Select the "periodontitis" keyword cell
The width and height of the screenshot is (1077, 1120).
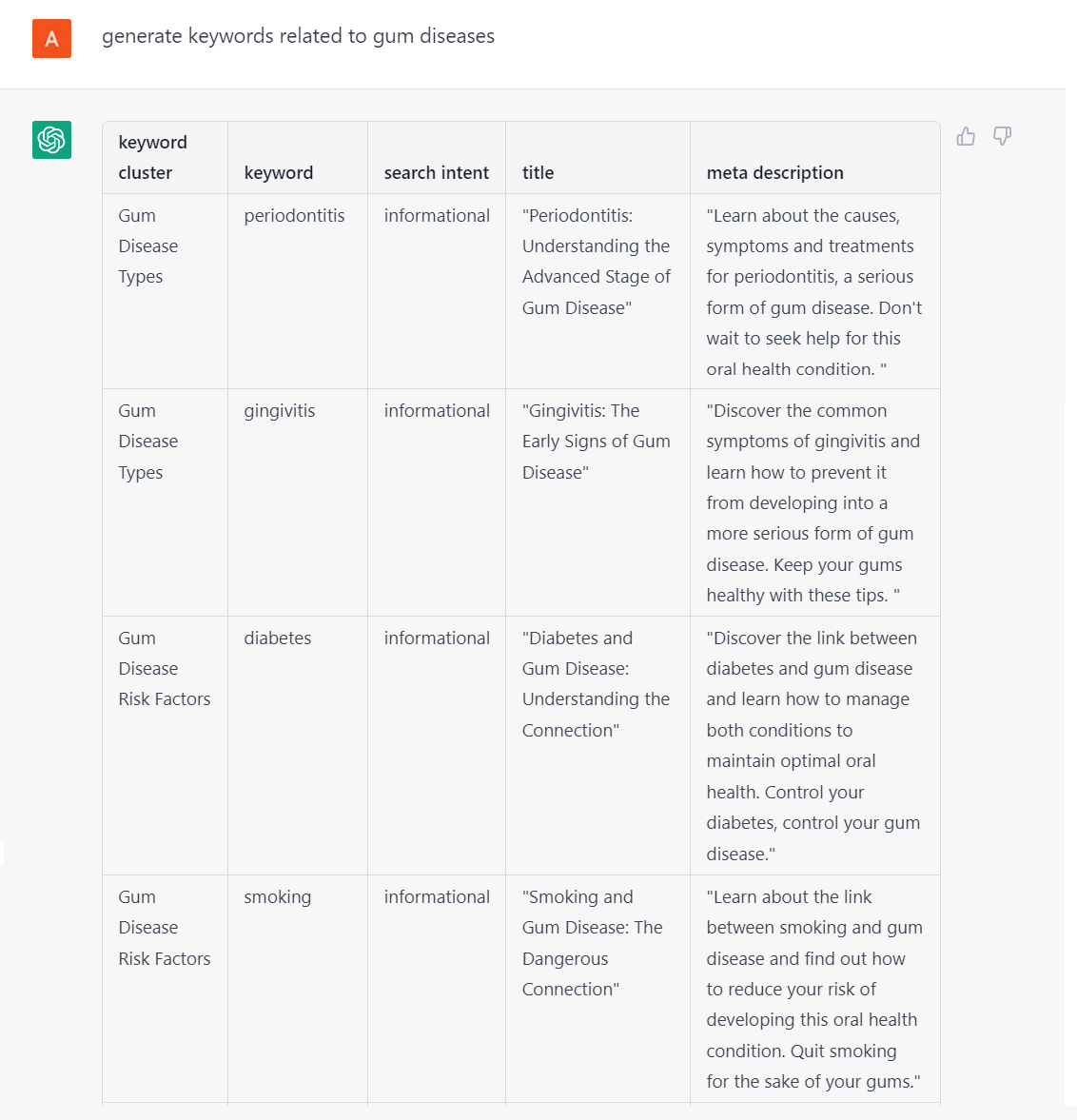(x=294, y=216)
